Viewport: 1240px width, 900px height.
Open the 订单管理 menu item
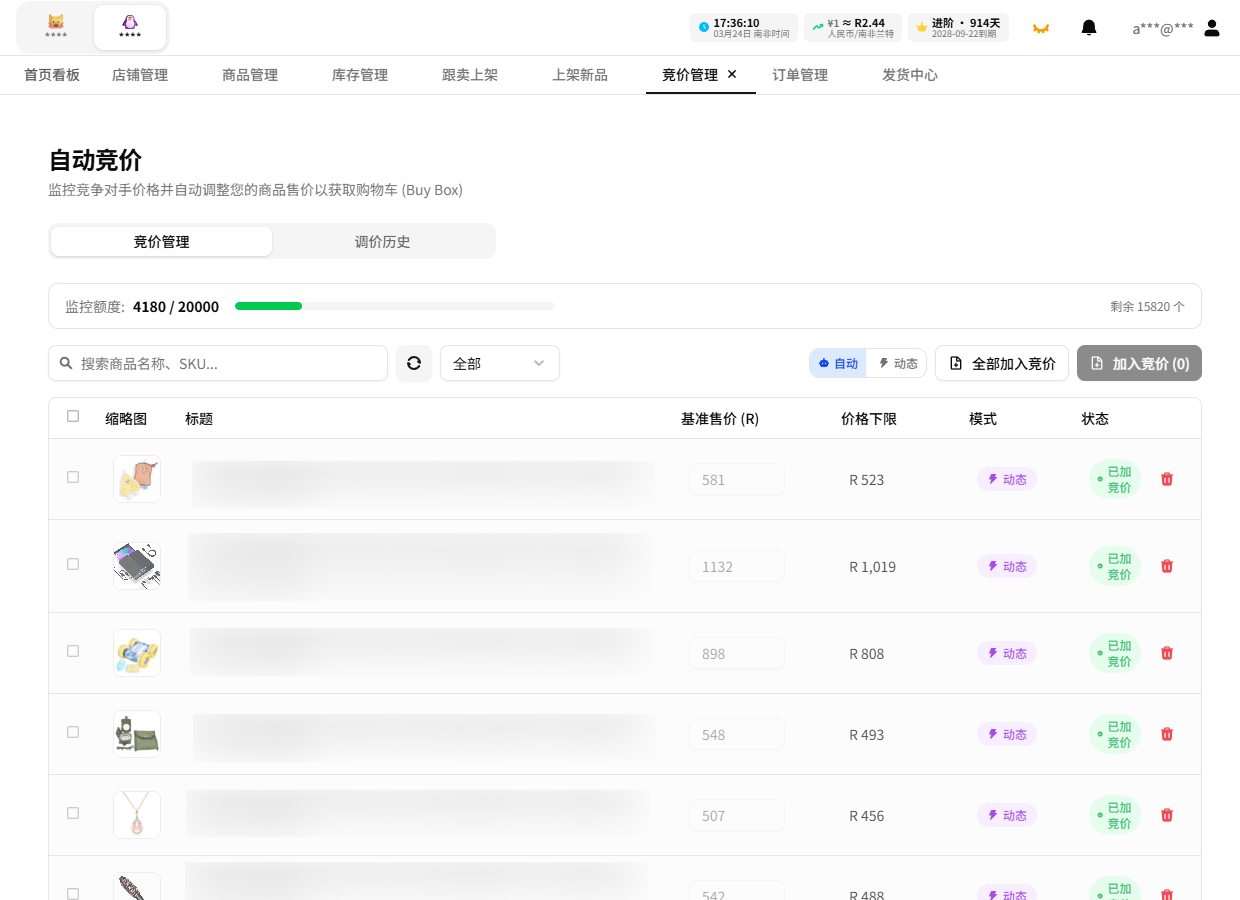point(799,74)
